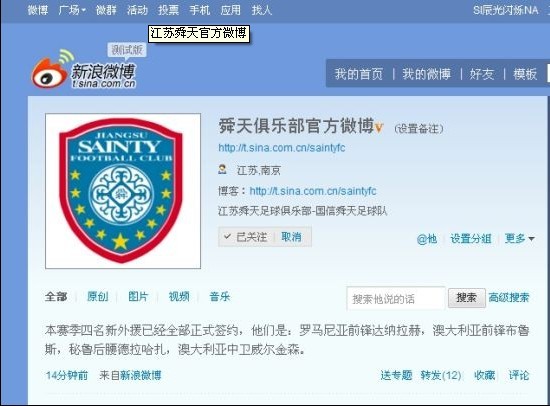The height and width of the screenshot is (406, 550).
Task: Open the 广场 dropdown in top bar
Action: coord(72,10)
